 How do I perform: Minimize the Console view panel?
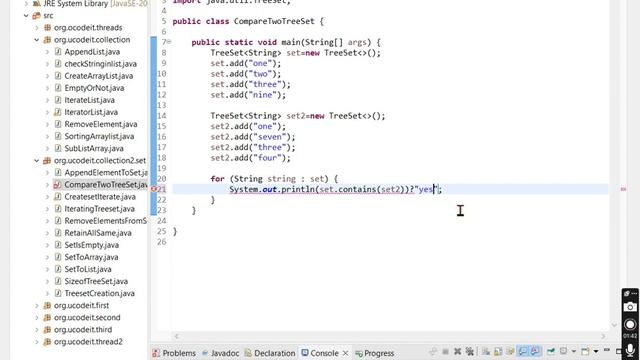607,350
